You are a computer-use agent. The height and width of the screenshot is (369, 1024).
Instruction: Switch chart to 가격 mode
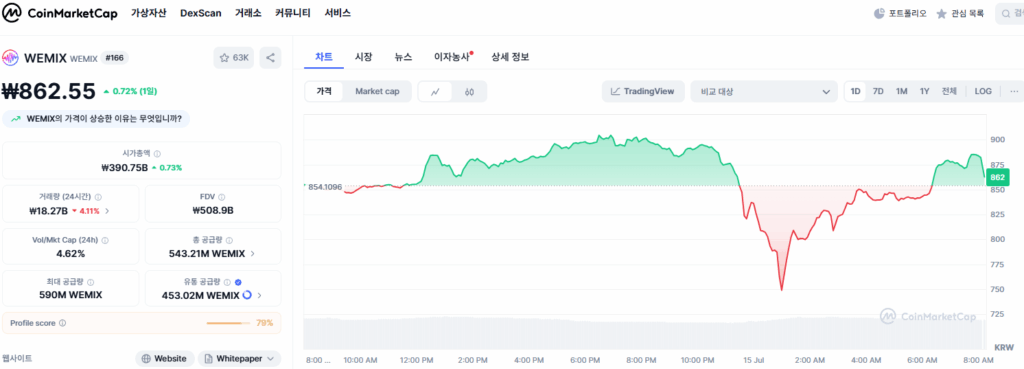pos(325,91)
